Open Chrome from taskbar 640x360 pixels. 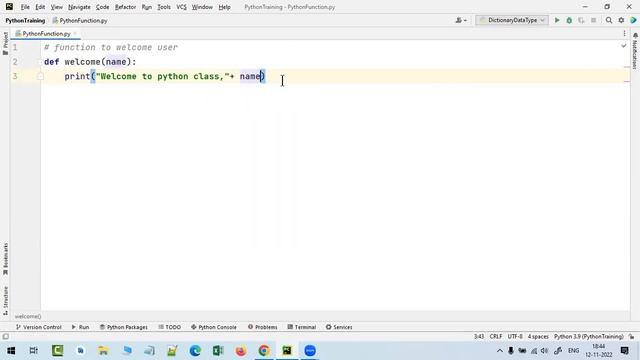point(264,351)
